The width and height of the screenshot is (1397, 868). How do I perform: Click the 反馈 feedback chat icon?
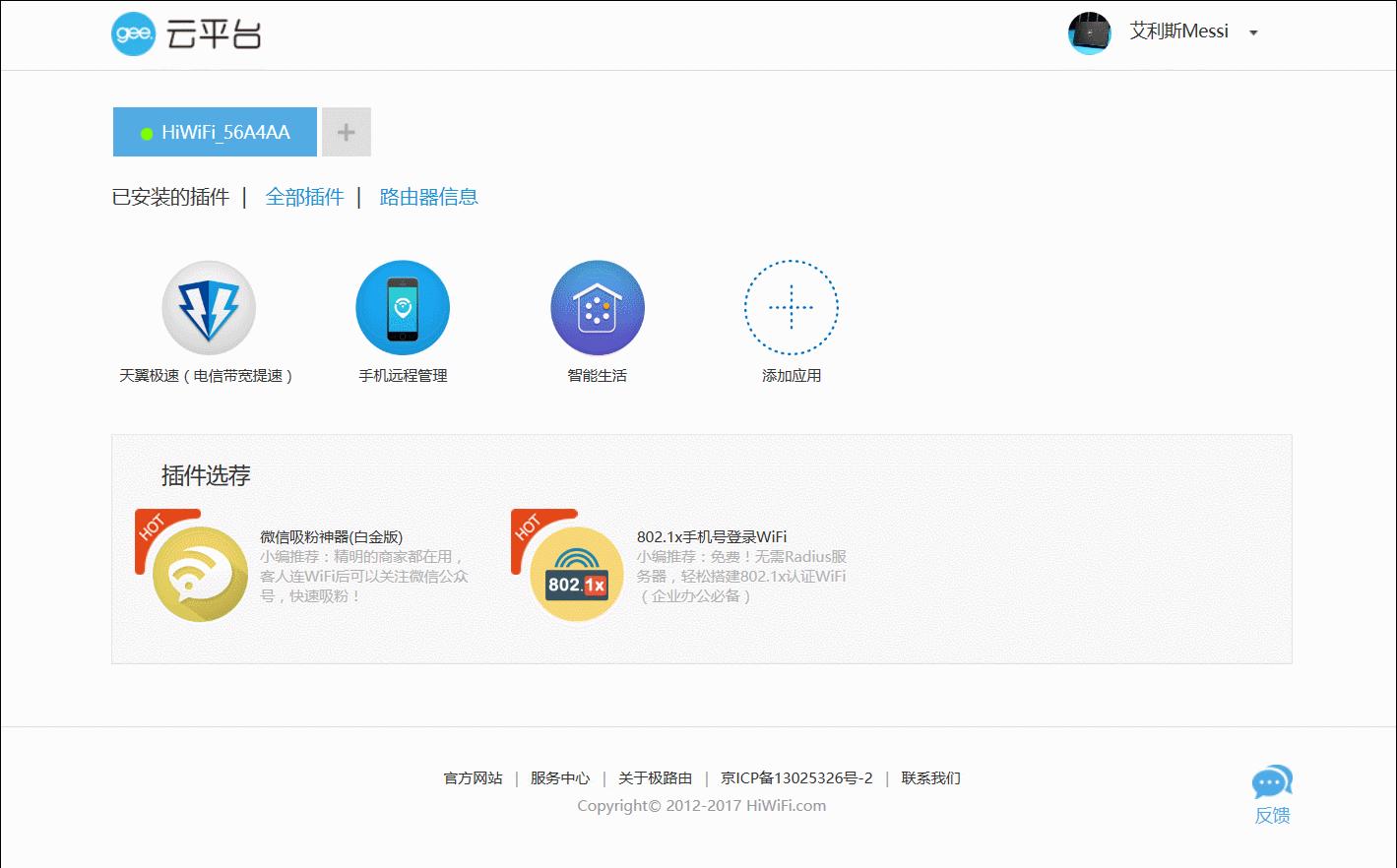pos(1272,782)
